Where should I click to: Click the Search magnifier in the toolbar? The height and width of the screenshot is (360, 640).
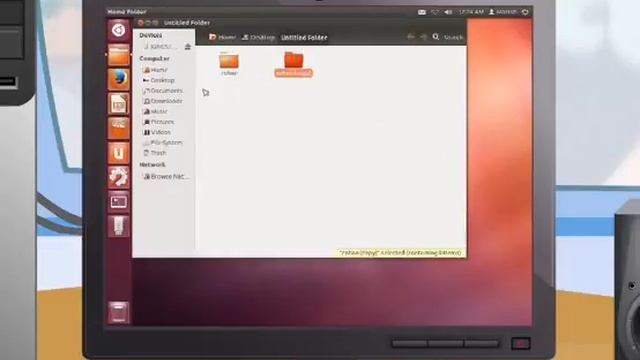click(436, 37)
